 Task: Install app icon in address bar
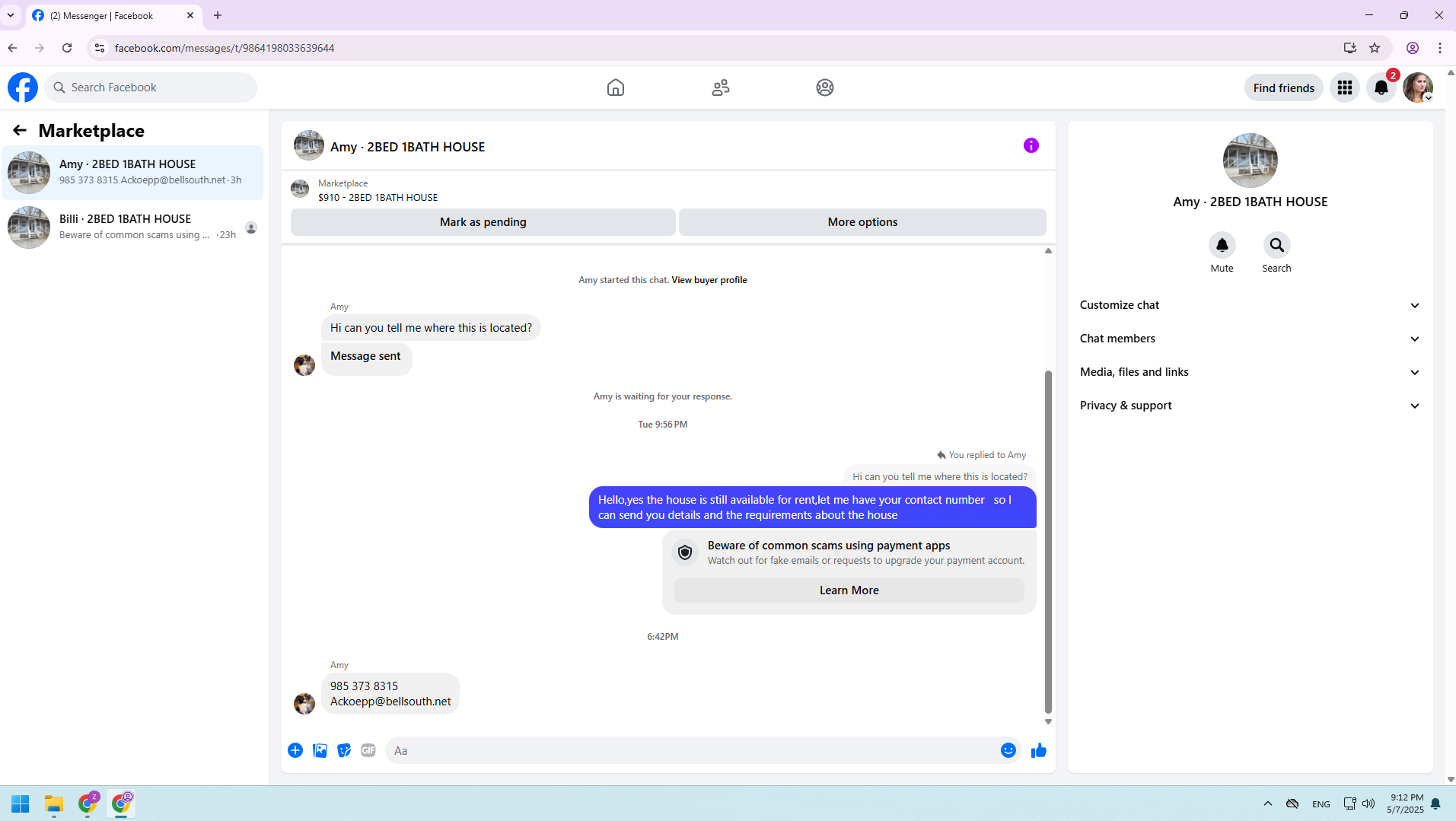[x=1349, y=48]
